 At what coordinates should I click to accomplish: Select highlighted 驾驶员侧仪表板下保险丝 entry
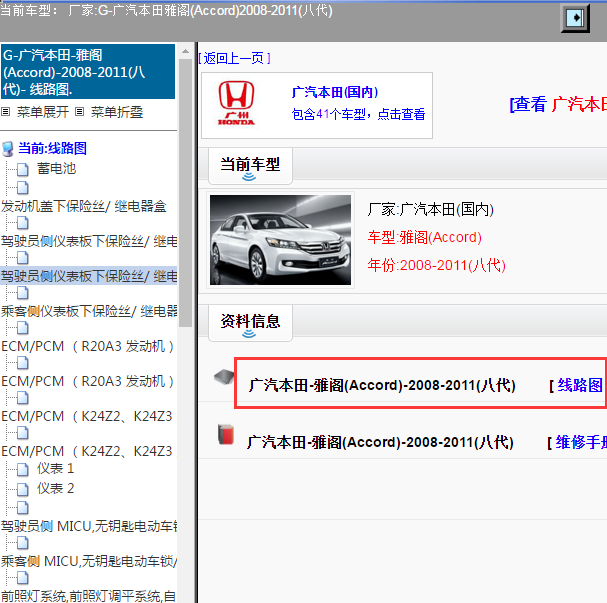89,276
